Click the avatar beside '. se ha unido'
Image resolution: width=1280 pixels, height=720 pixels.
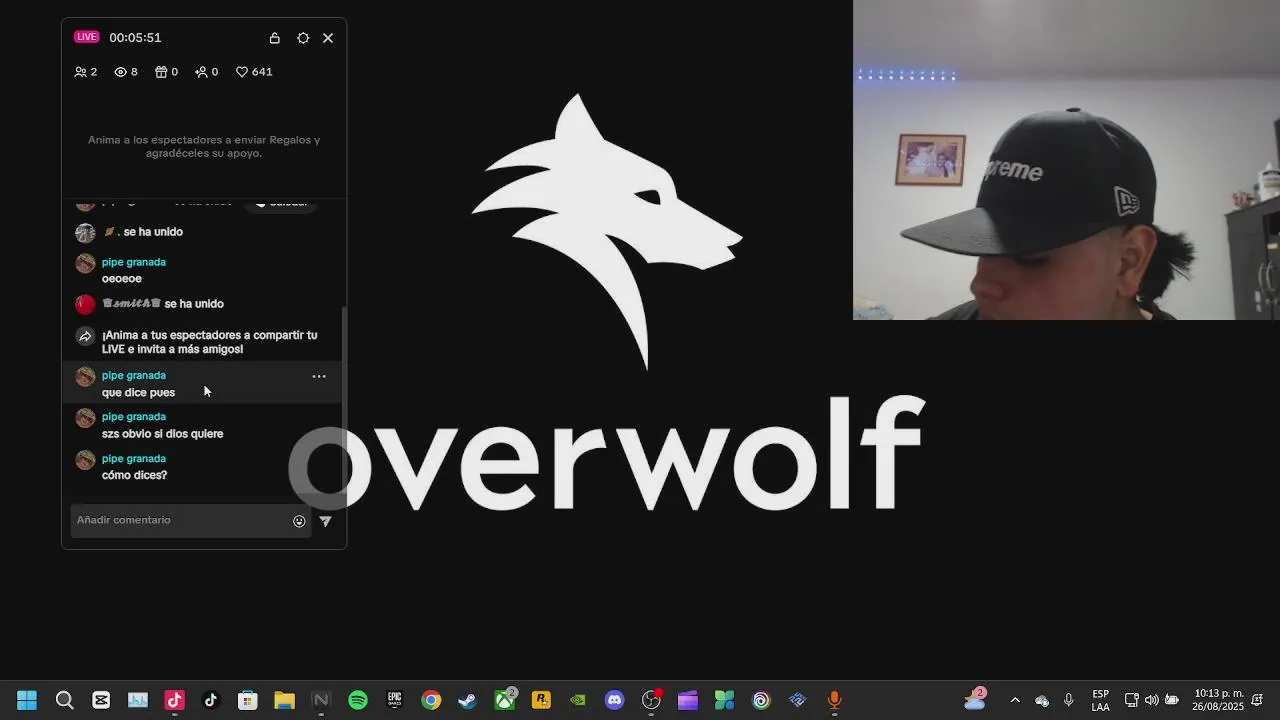[x=85, y=233]
